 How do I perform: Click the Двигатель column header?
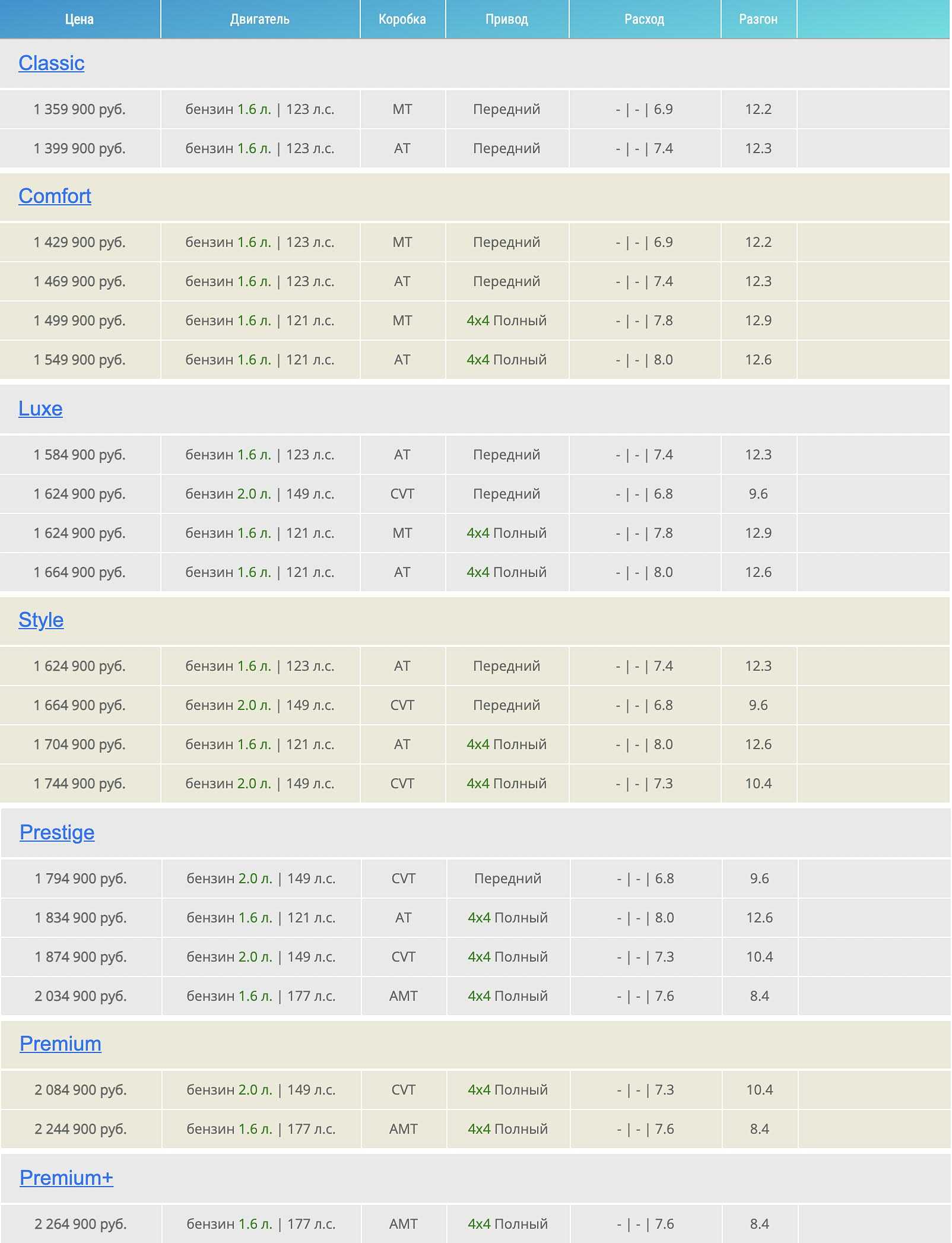[x=260, y=20]
